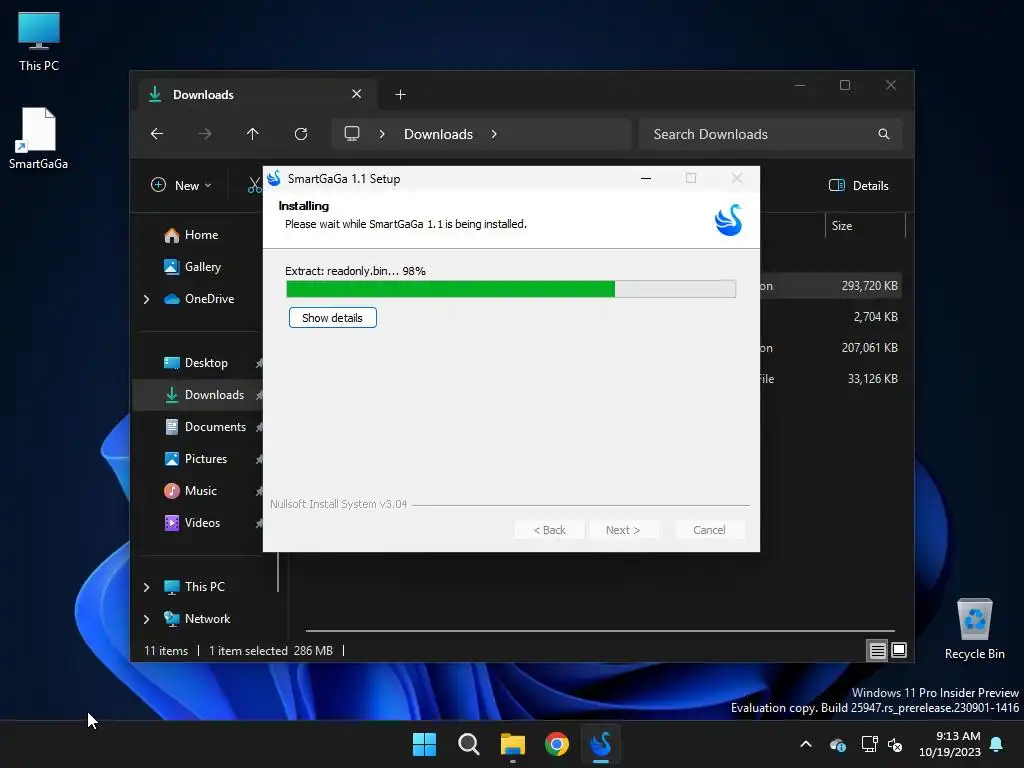
Task: Open Pictures quick access folder
Action: click(x=206, y=458)
